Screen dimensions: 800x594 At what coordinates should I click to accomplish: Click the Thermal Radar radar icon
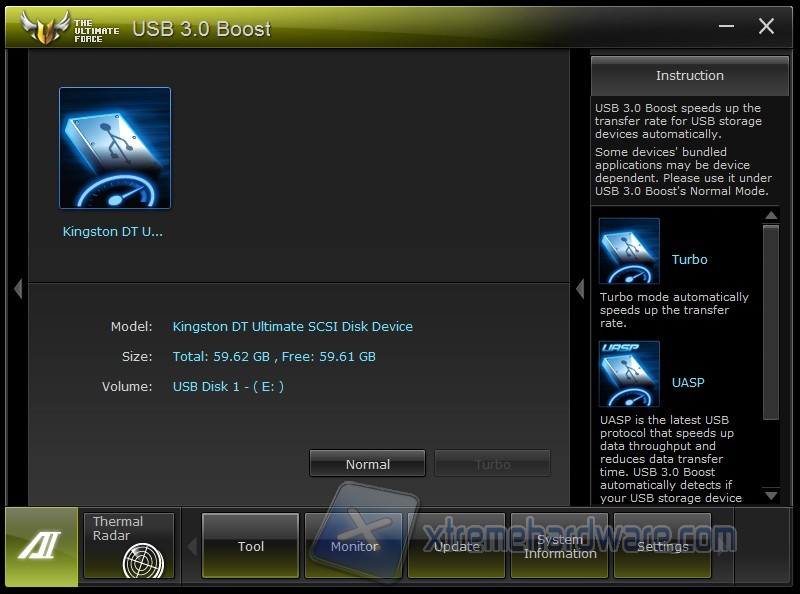[143, 562]
